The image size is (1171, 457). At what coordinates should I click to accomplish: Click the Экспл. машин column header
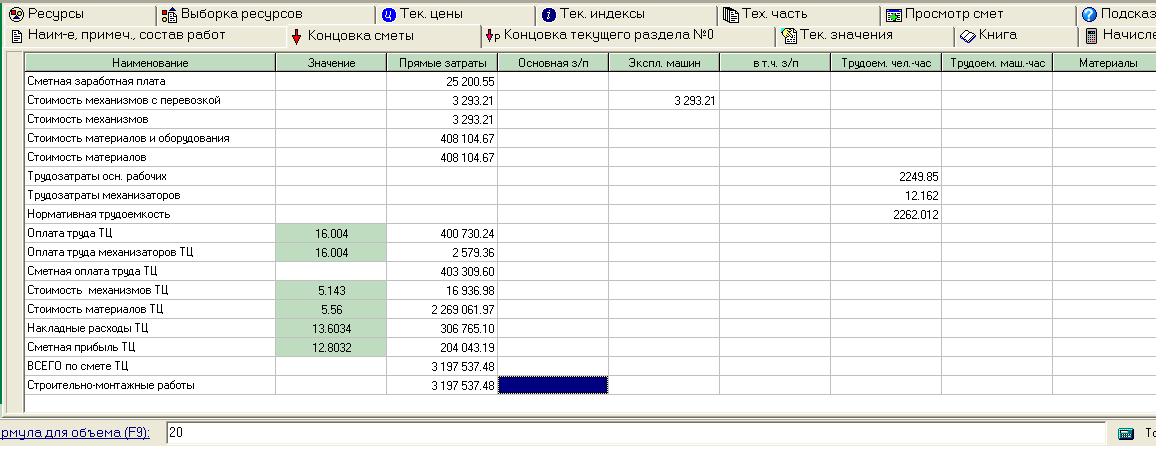coord(664,63)
